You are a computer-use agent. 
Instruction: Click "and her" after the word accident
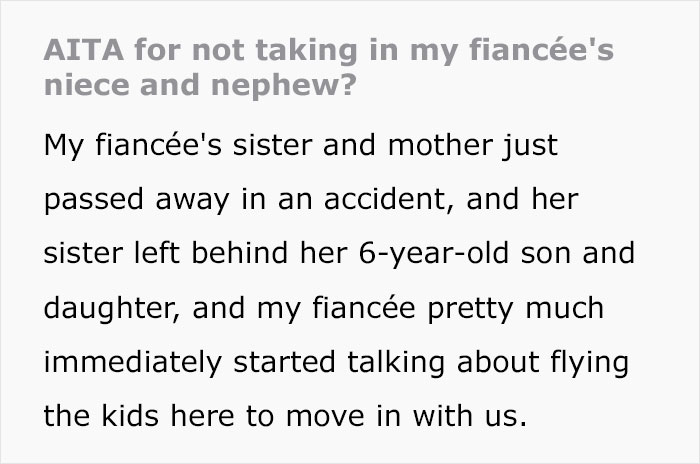pos(522,199)
